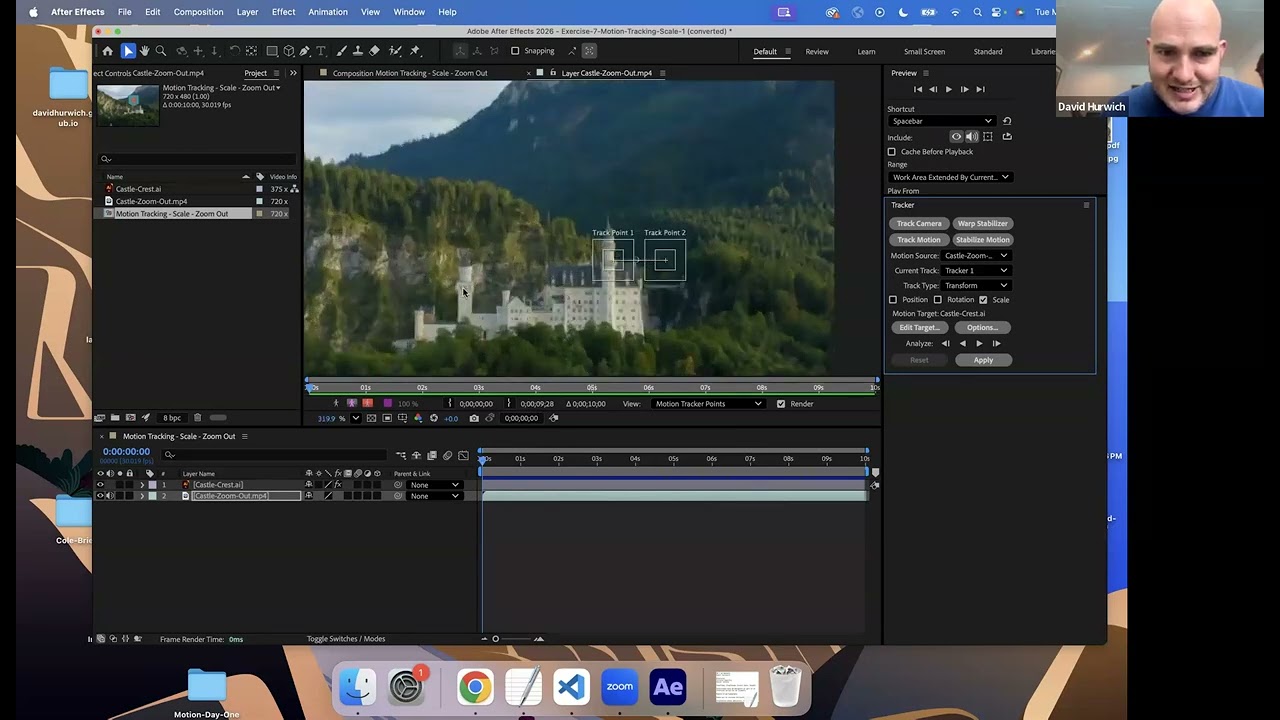
Task: Expand Castle-Crest.ai layer properties
Action: tap(141, 485)
